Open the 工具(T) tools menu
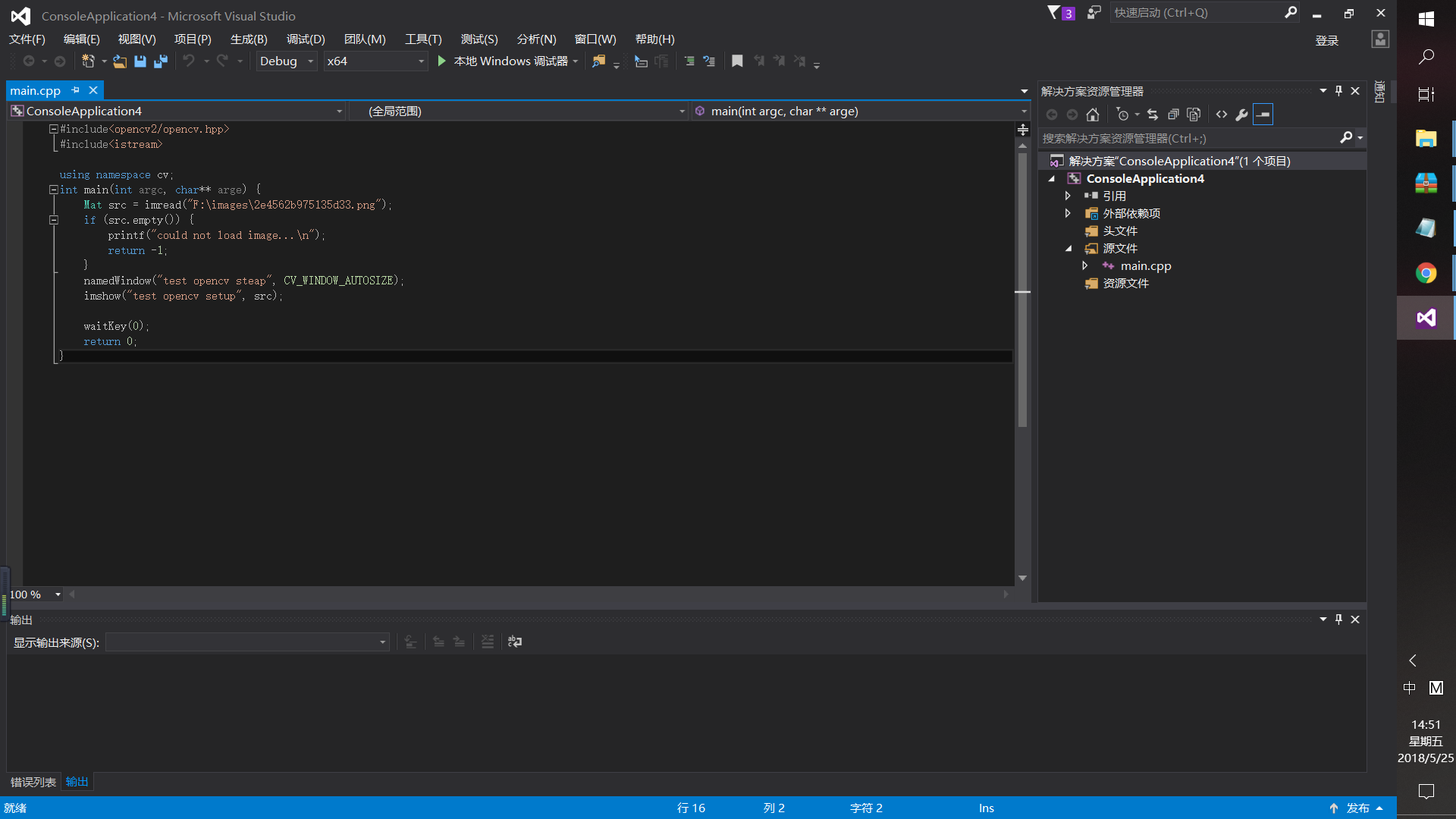1456x819 pixels. 423,39
